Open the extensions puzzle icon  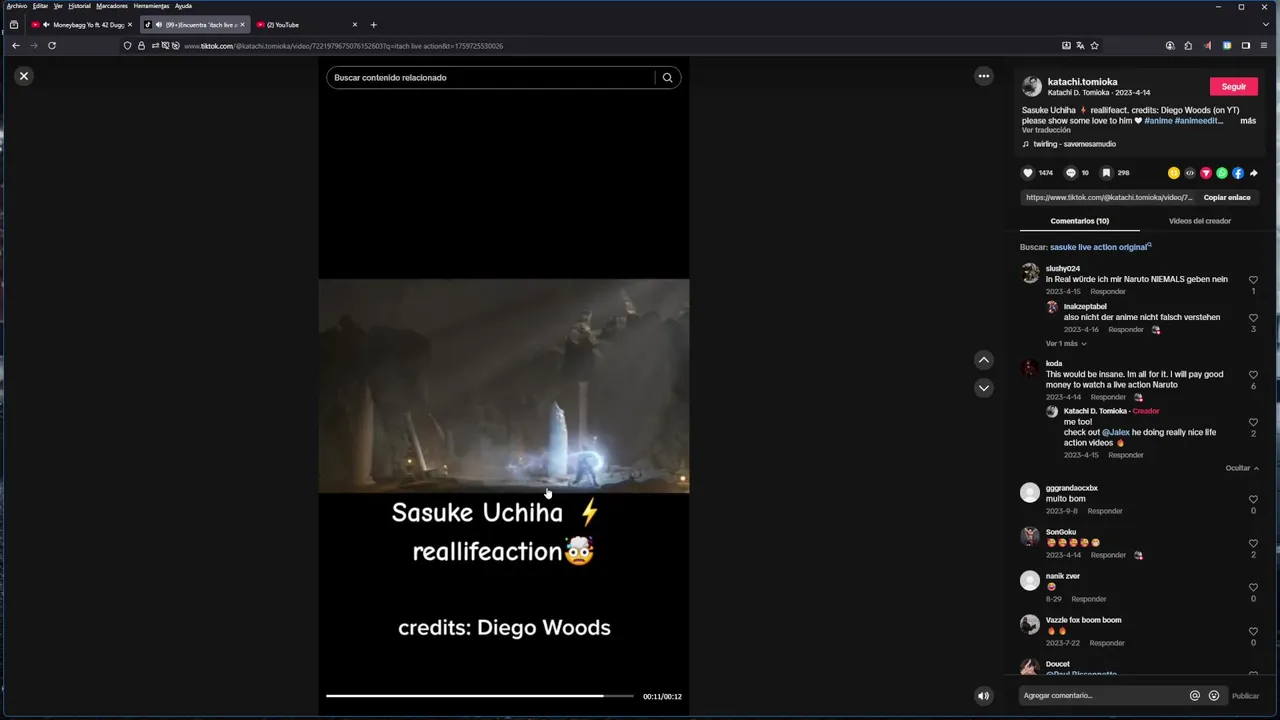(x=1188, y=45)
